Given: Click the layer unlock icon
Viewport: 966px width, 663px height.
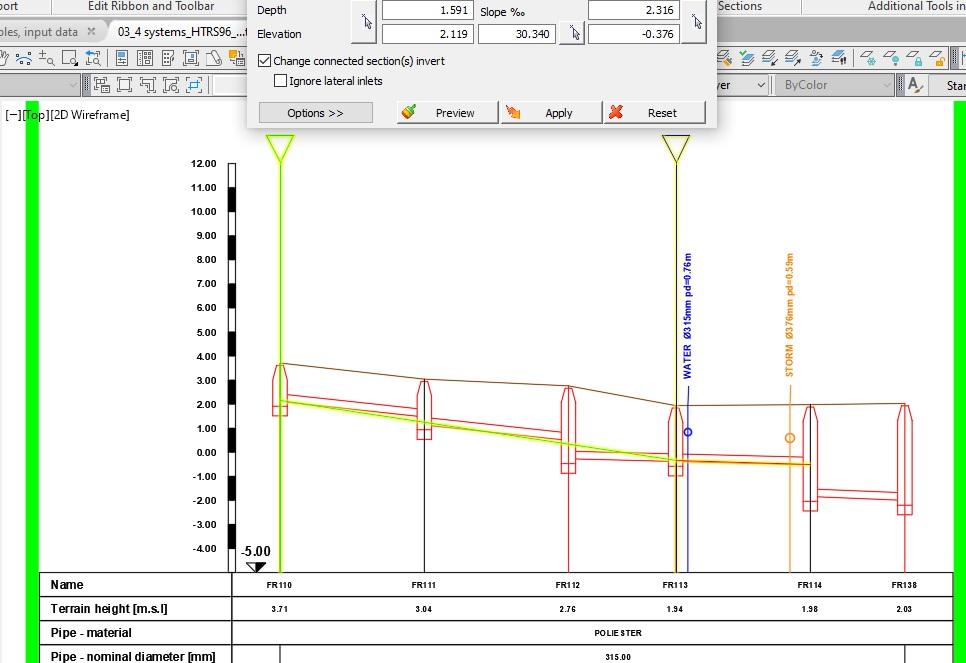Looking at the screenshot, I should point(938,59).
